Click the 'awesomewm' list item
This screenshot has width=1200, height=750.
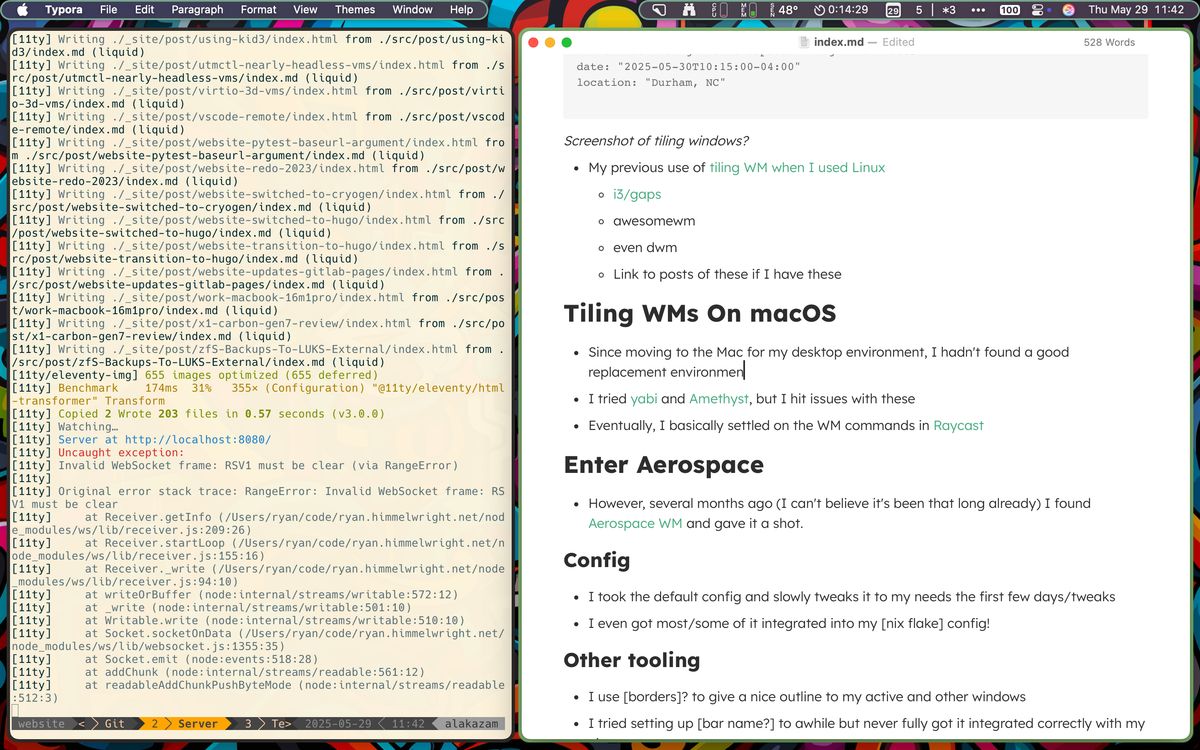tap(654, 221)
